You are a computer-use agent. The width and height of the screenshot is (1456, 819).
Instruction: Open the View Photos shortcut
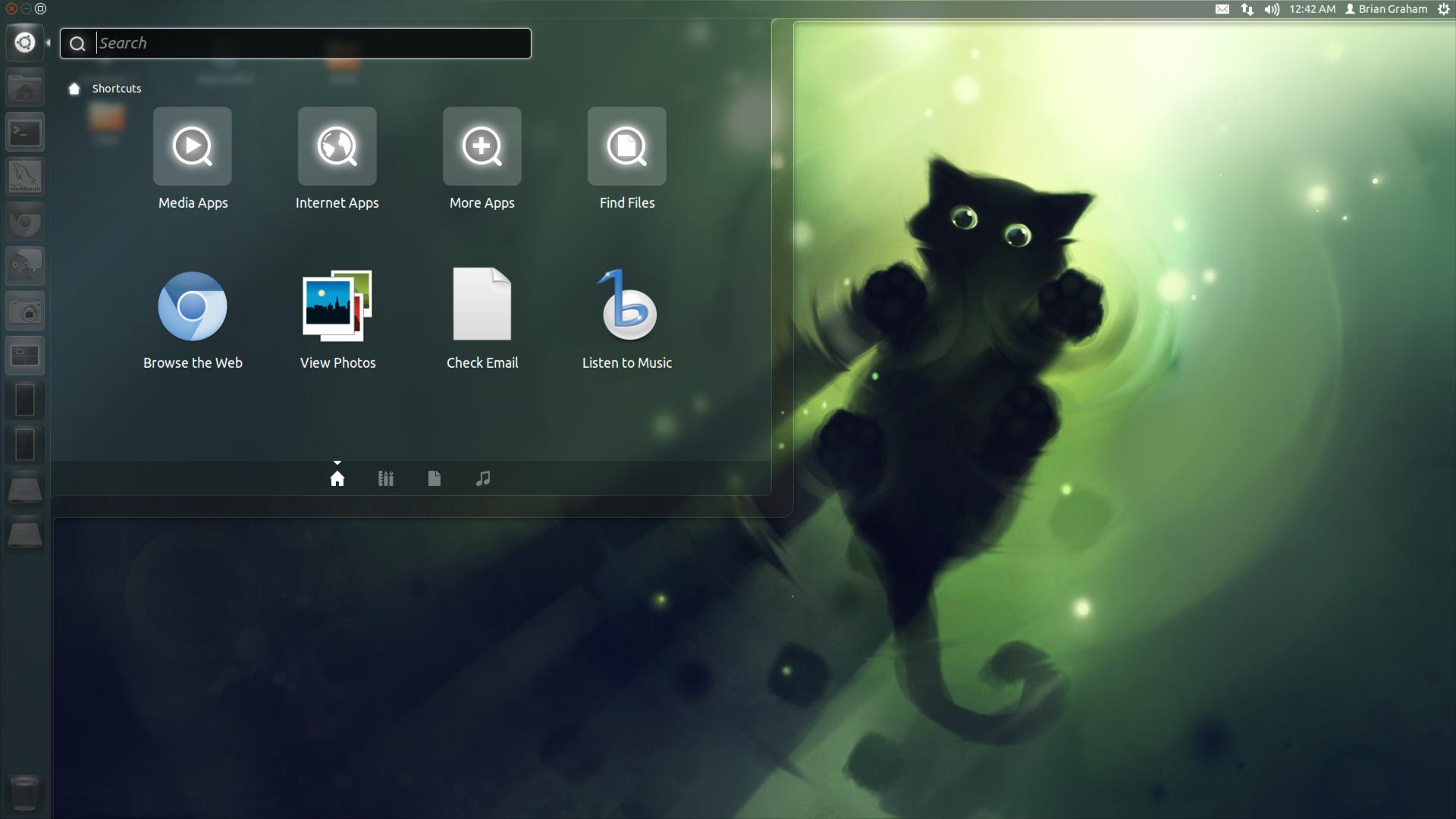click(x=337, y=318)
